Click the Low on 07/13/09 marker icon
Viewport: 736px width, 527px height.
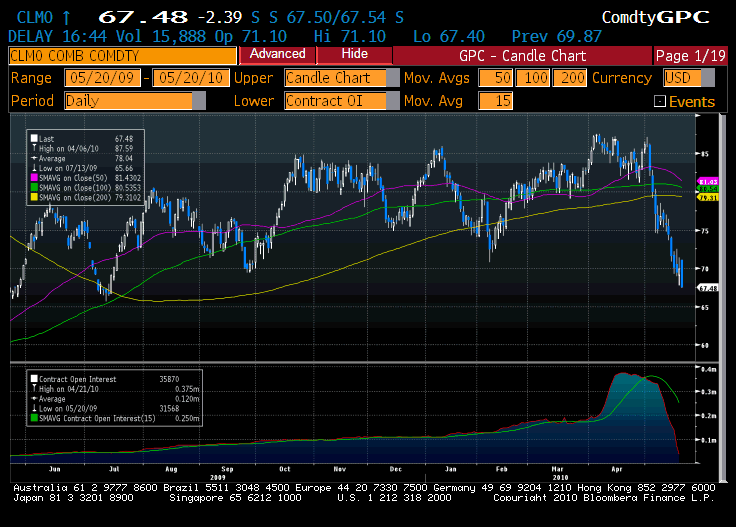point(35,166)
